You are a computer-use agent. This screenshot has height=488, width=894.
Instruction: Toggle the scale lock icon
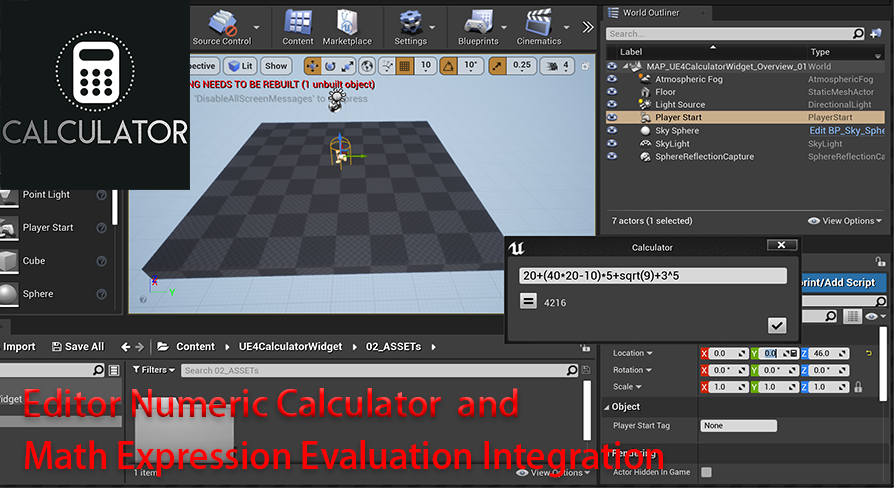[858, 387]
